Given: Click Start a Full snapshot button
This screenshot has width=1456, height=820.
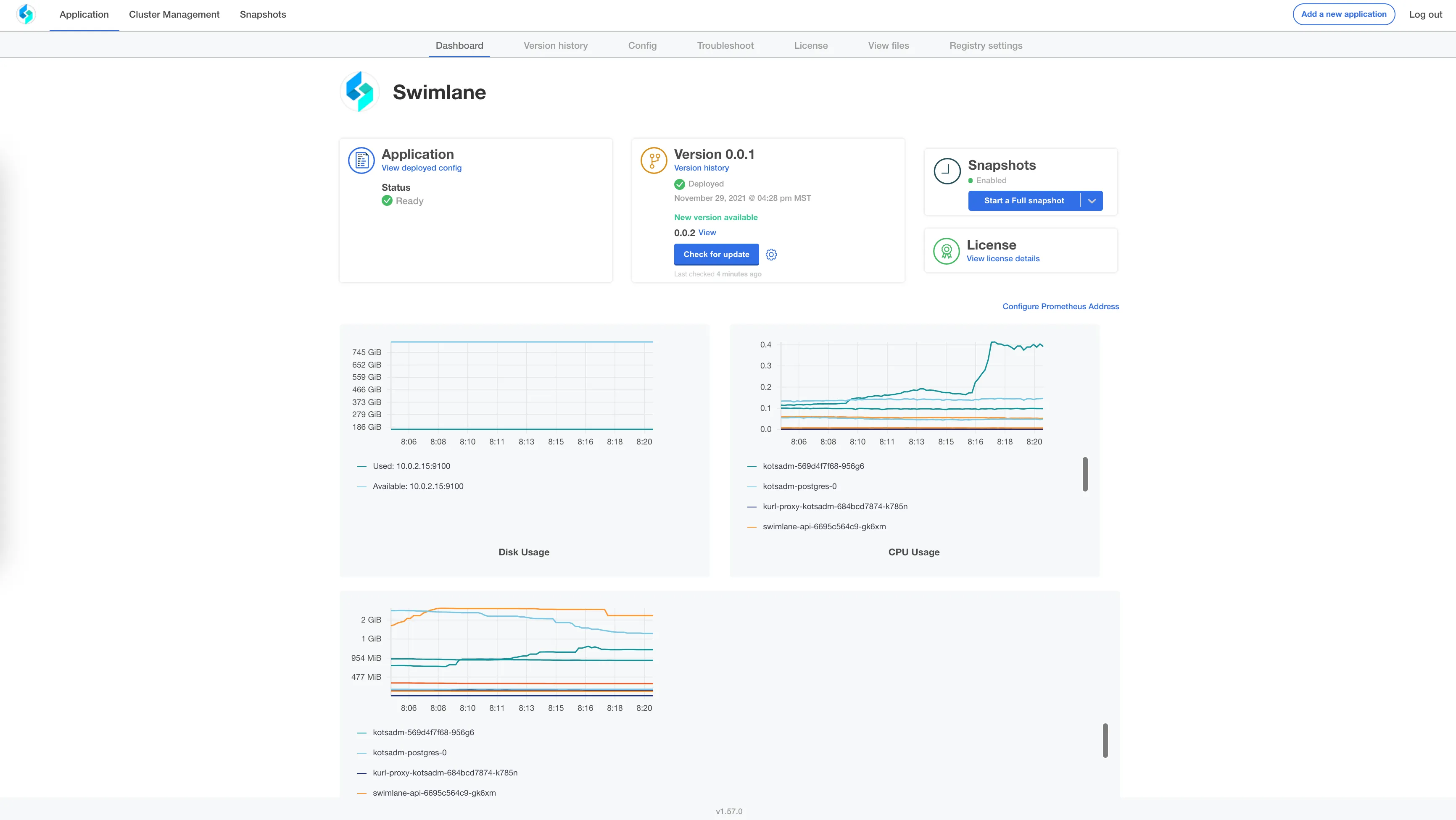Looking at the screenshot, I should tap(1024, 201).
